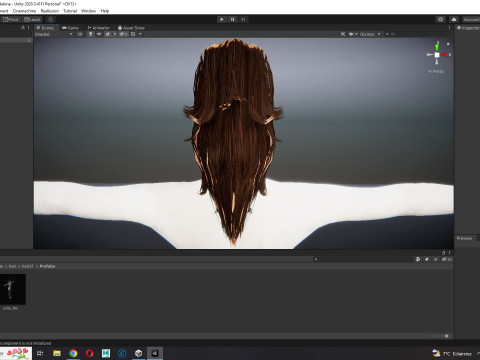
Task: Toggle the 2D view button
Action: click(80, 34)
